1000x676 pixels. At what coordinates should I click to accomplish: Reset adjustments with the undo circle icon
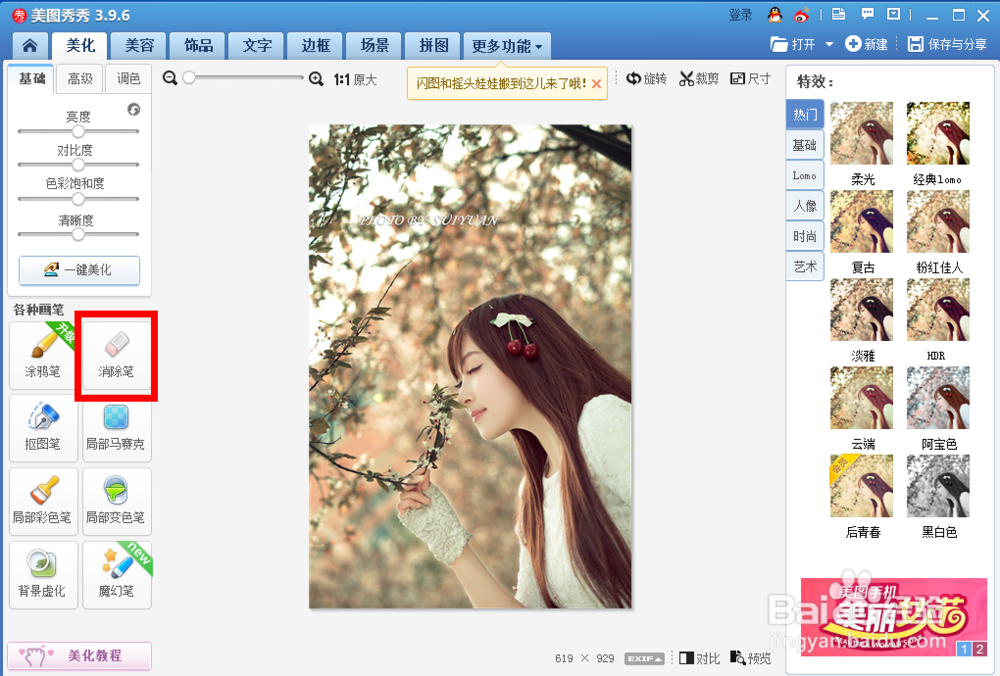(133, 109)
